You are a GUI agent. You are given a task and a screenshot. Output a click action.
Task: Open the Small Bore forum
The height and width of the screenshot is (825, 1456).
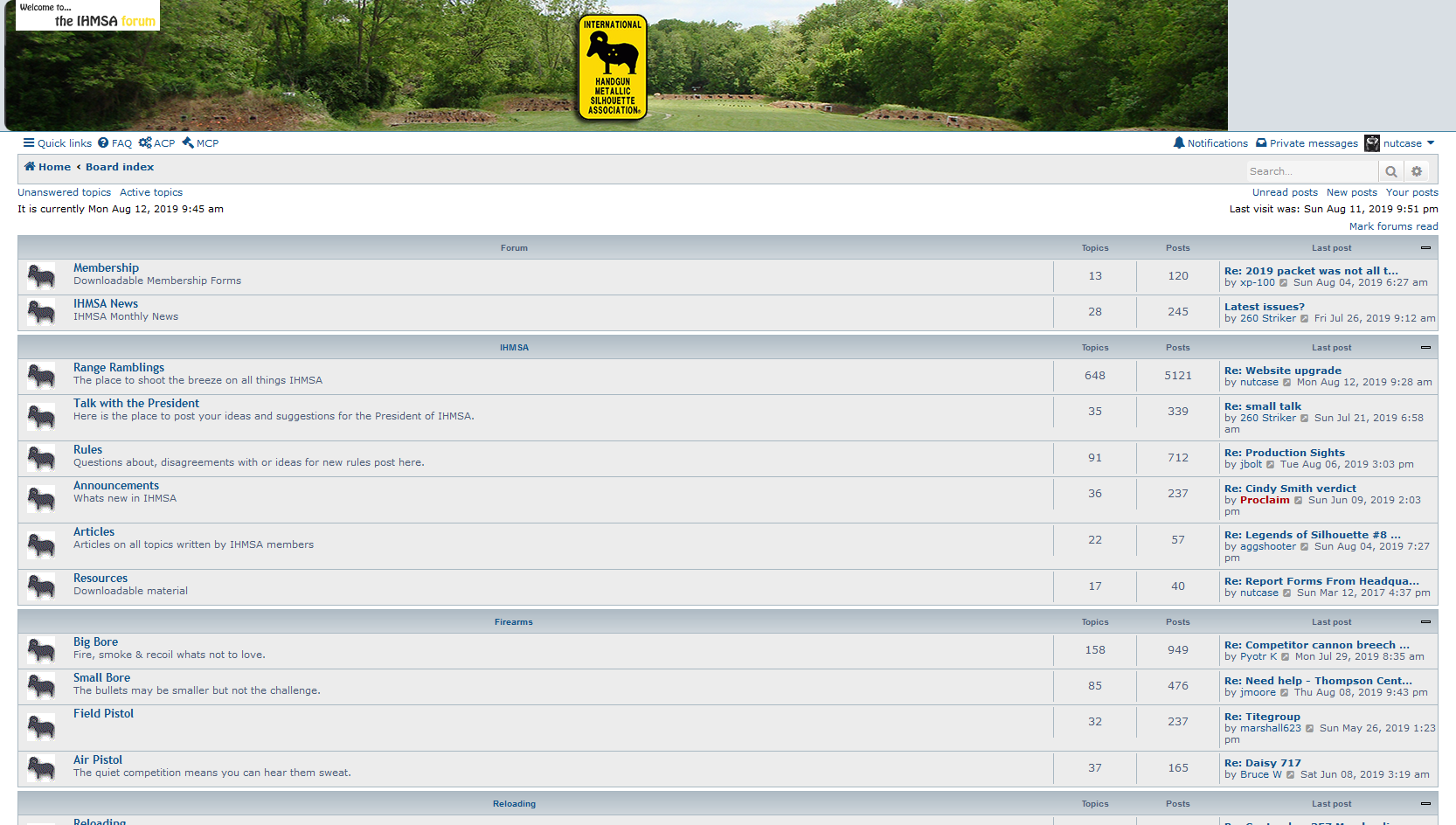(x=101, y=678)
